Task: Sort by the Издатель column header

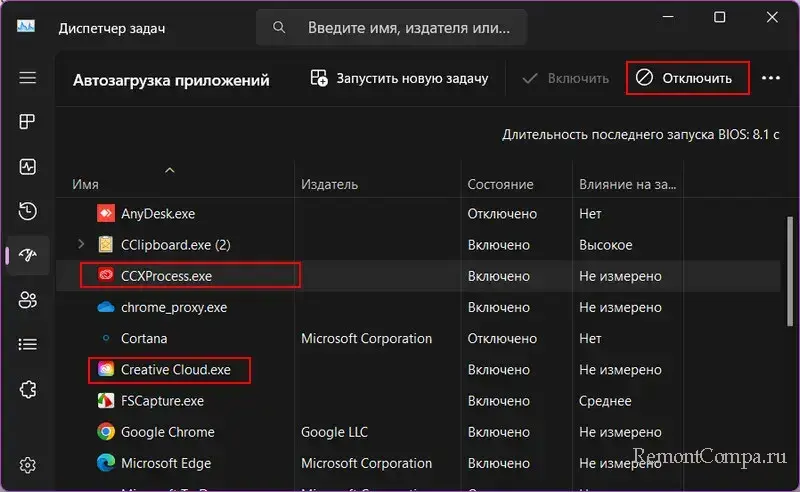Action: (x=329, y=185)
